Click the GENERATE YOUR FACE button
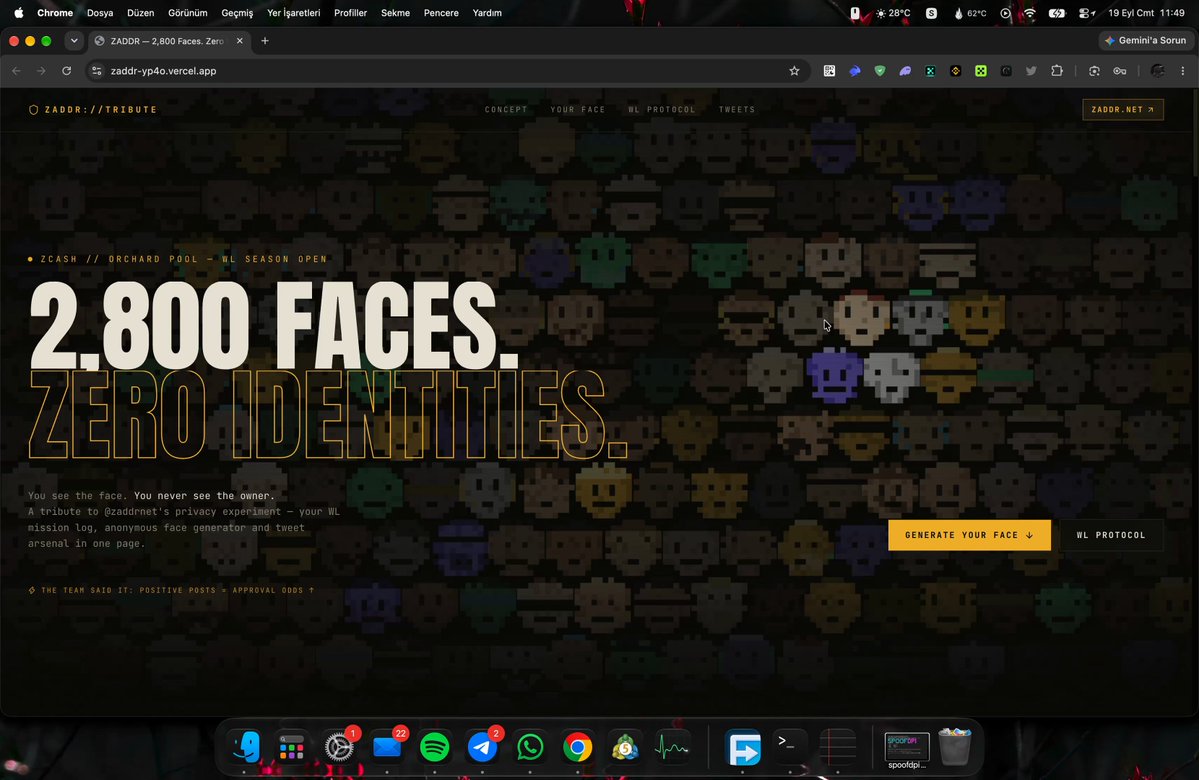1199x780 pixels. click(969, 535)
